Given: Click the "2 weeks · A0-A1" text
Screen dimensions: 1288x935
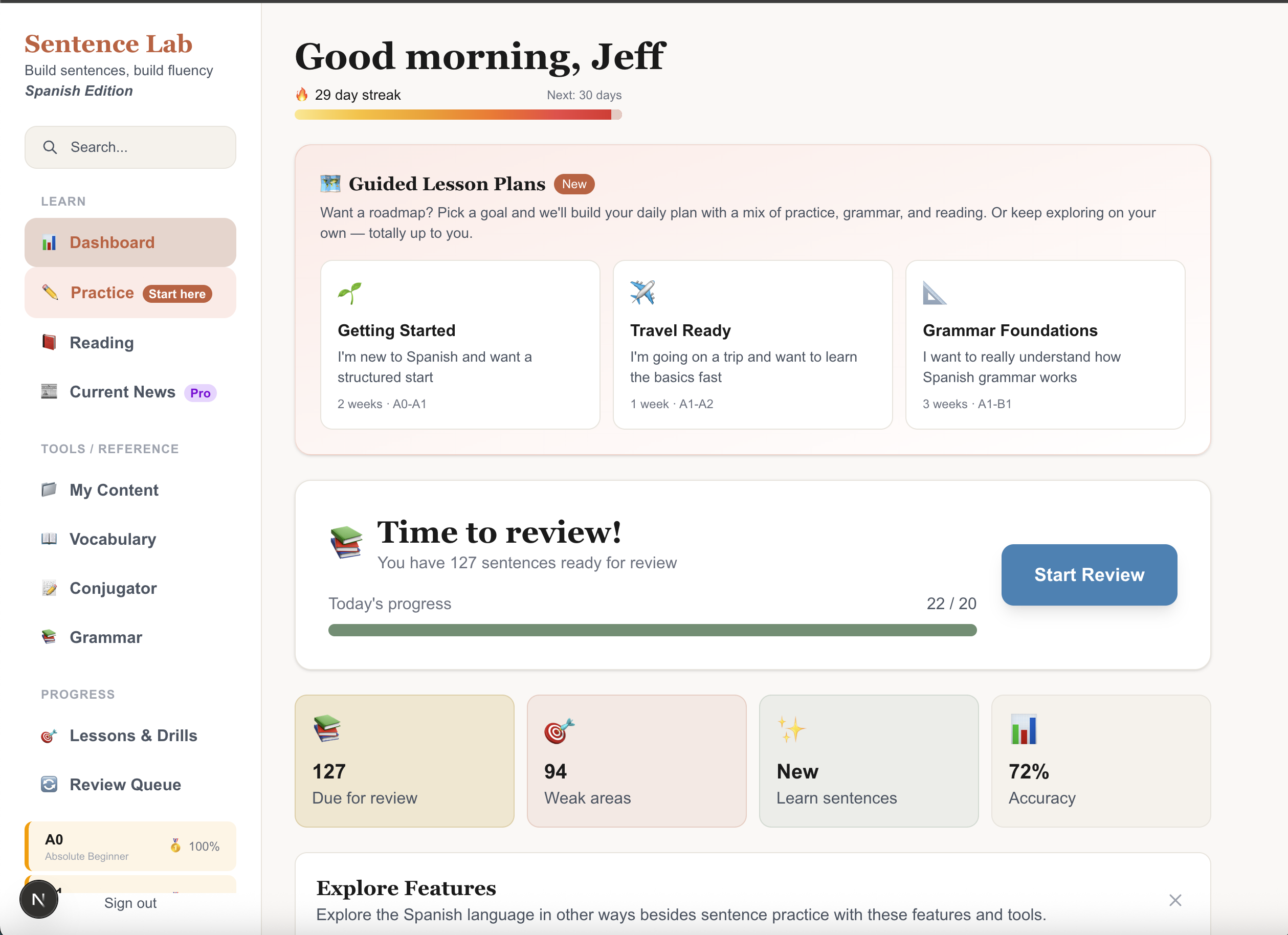Looking at the screenshot, I should point(382,404).
